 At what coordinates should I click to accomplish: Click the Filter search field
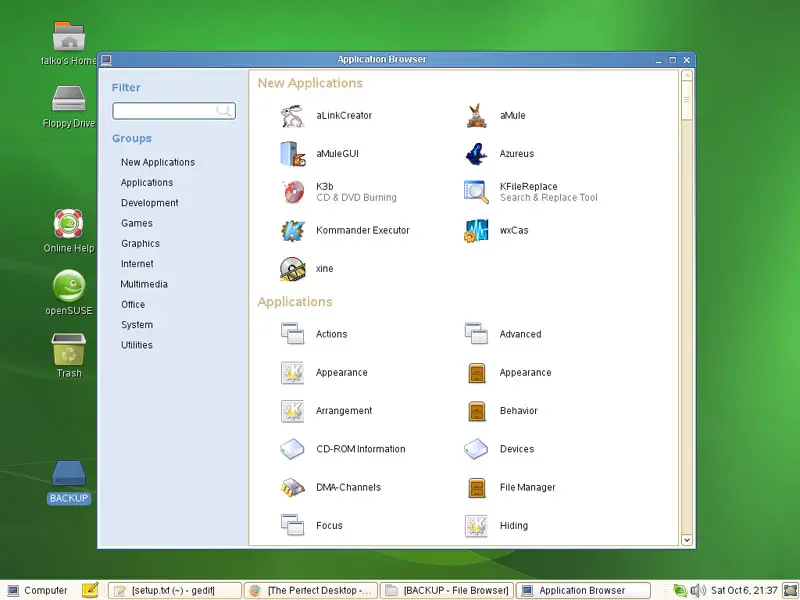(174, 111)
